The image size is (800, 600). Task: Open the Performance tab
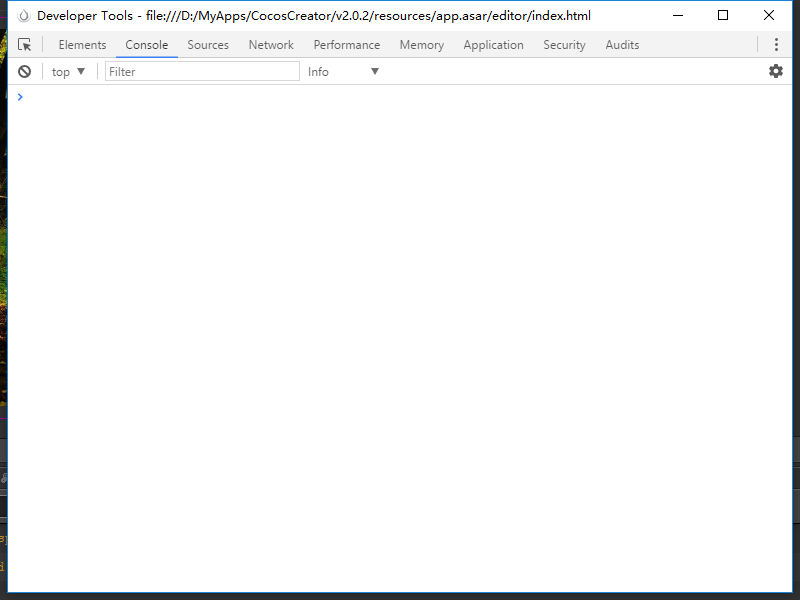(x=346, y=45)
